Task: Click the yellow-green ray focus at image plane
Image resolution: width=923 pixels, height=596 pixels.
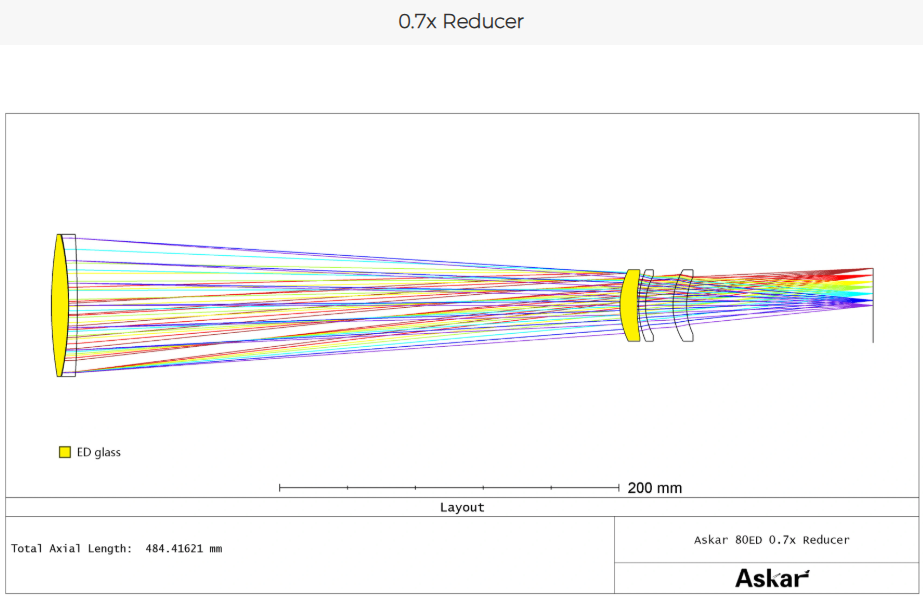Action: 871,284
